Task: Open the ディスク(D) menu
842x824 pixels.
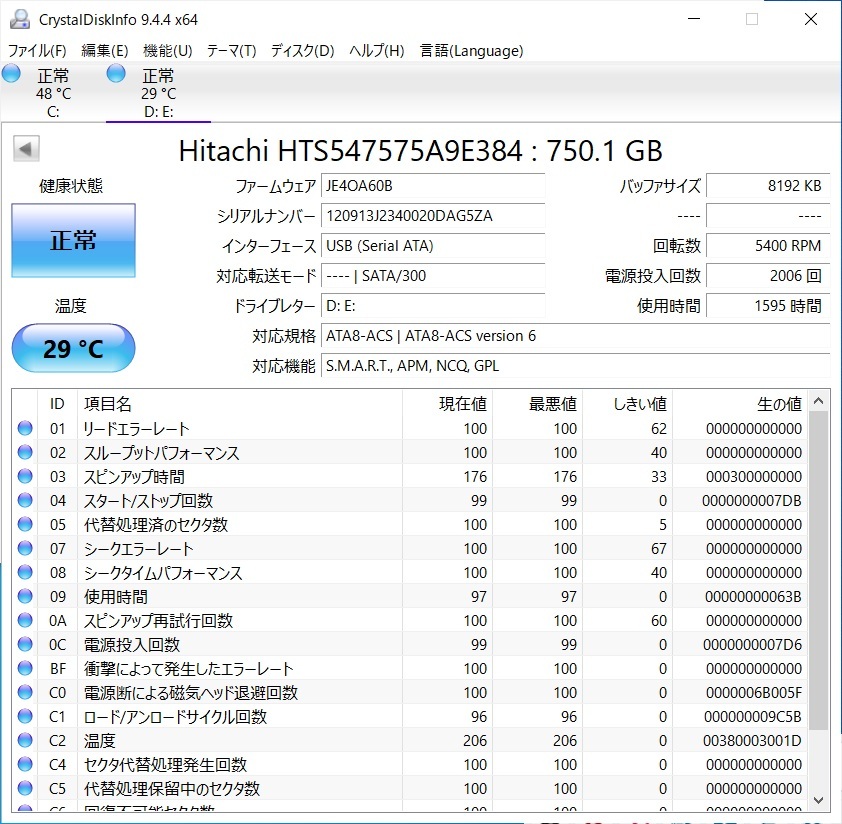Action: coord(302,50)
